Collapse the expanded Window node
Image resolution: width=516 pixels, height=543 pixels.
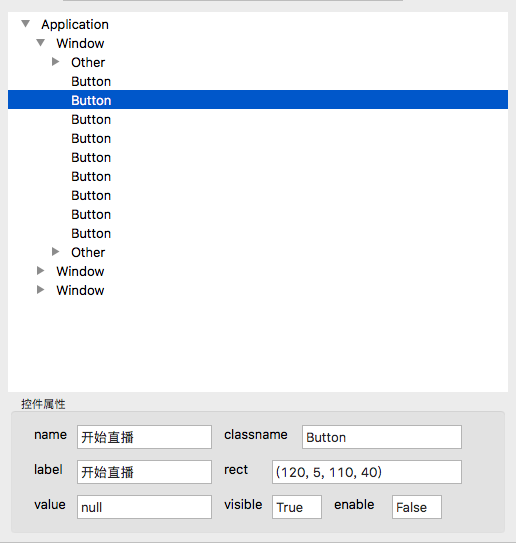pyautogui.click(x=41, y=43)
